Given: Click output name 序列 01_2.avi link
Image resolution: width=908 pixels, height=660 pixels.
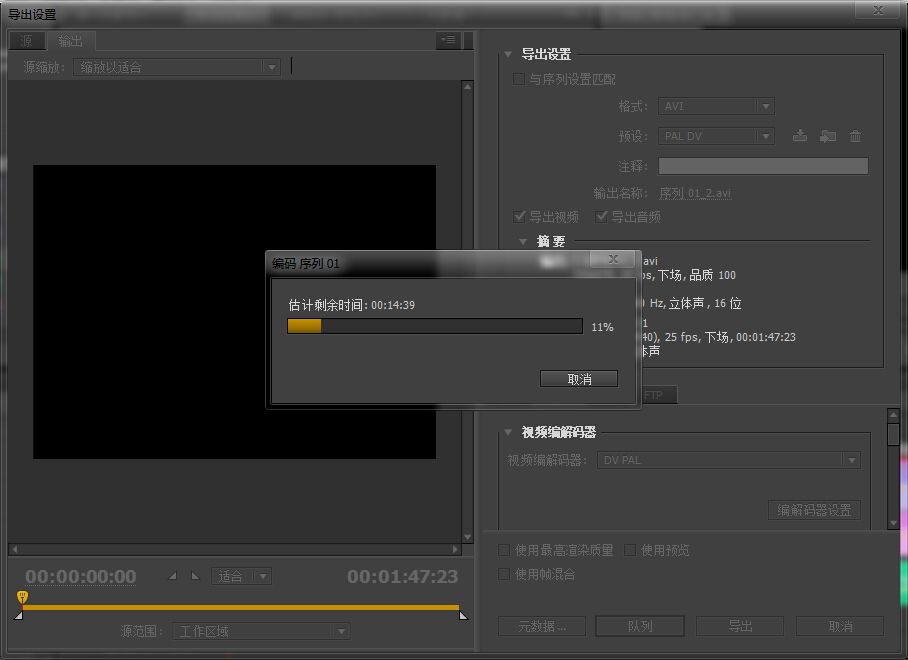Looking at the screenshot, I should [x=695, y=193].
